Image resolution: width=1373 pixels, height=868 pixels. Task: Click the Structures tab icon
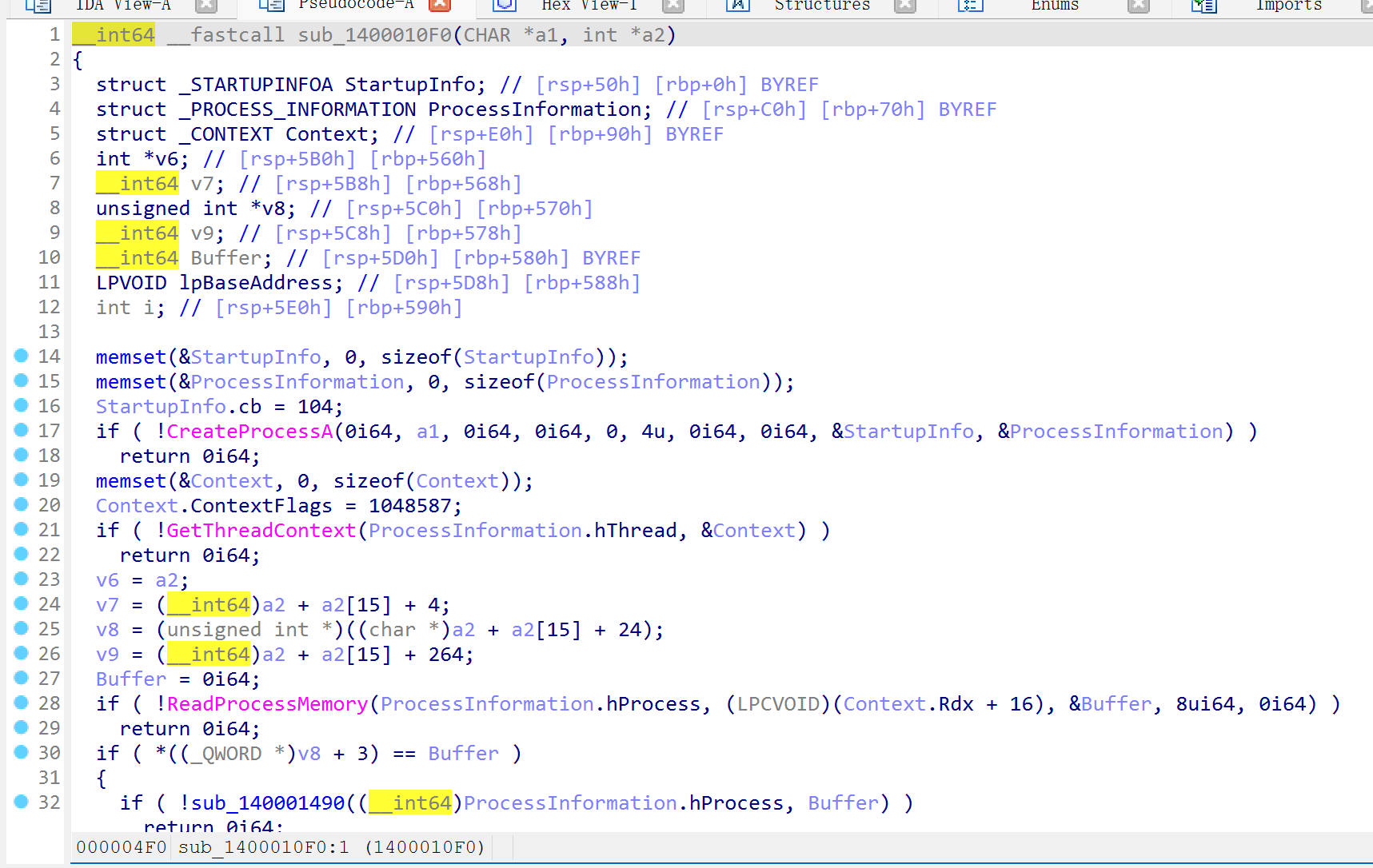[x=737, y=6]
